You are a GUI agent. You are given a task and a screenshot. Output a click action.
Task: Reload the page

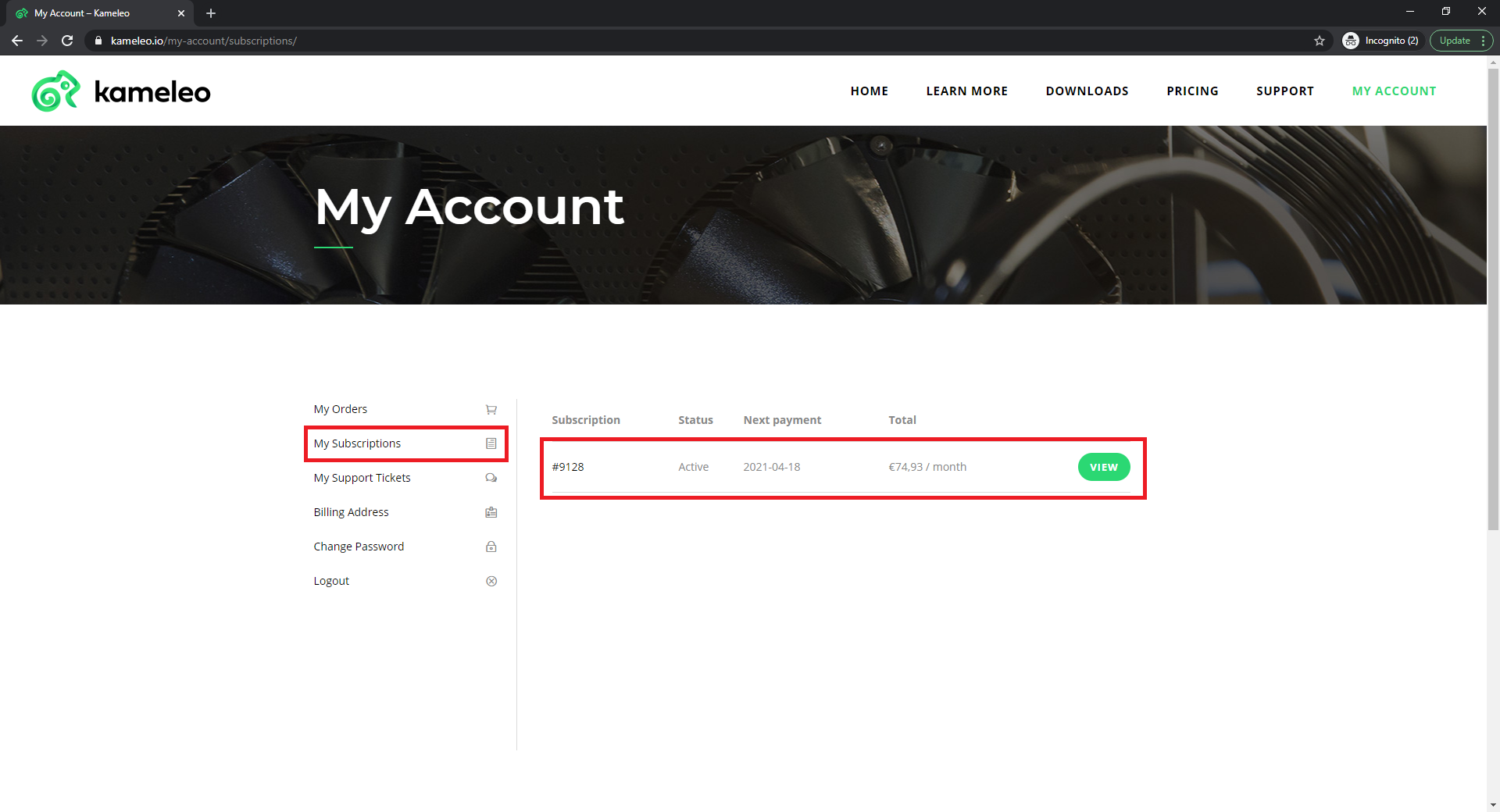tap(67, 41)
